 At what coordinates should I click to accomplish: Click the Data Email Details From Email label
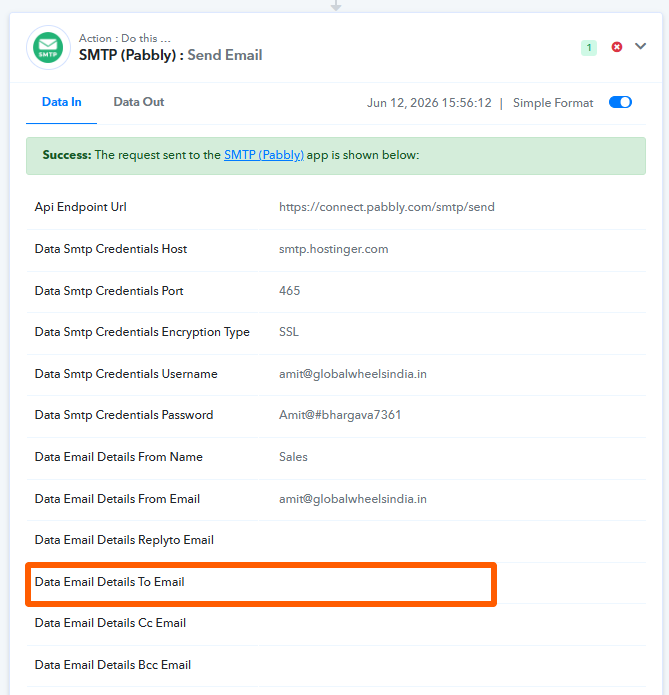pos(117,499)
